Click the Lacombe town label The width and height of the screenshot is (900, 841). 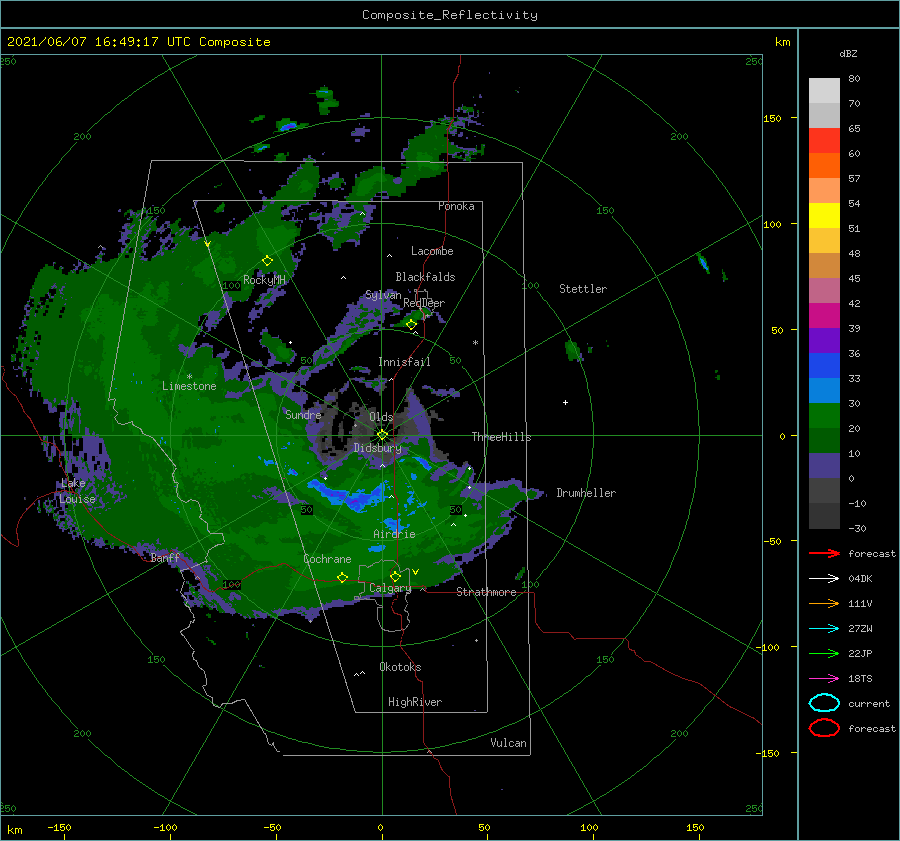click(432, 251)
